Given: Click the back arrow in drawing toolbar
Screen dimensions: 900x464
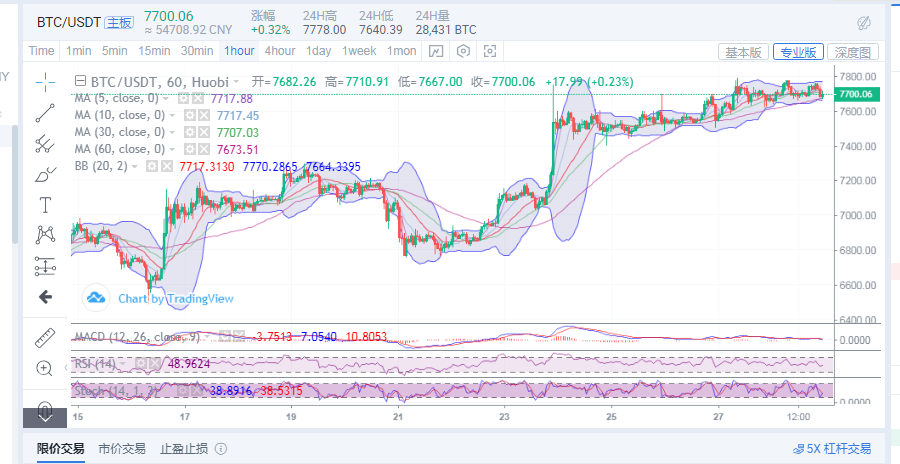Looking at the screenshot, I should pyautogui.click(x=45, y=296).
